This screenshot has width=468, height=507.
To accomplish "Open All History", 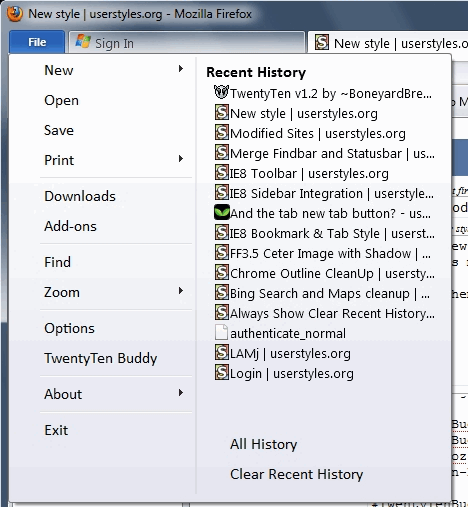I will click(x=263, y=444).
